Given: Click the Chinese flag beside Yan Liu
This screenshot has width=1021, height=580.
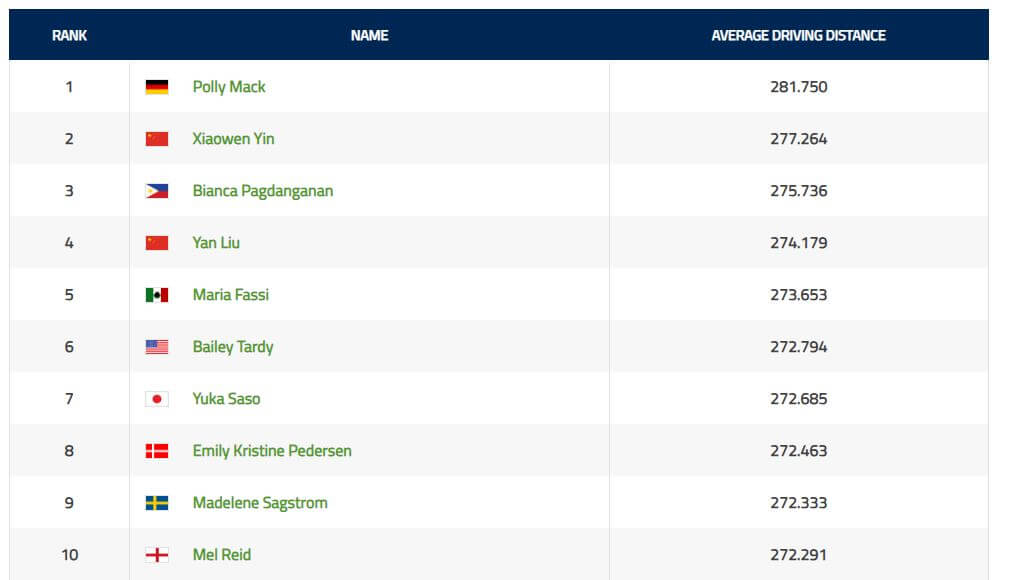Looking at the screenshot, I should (157, 243).
